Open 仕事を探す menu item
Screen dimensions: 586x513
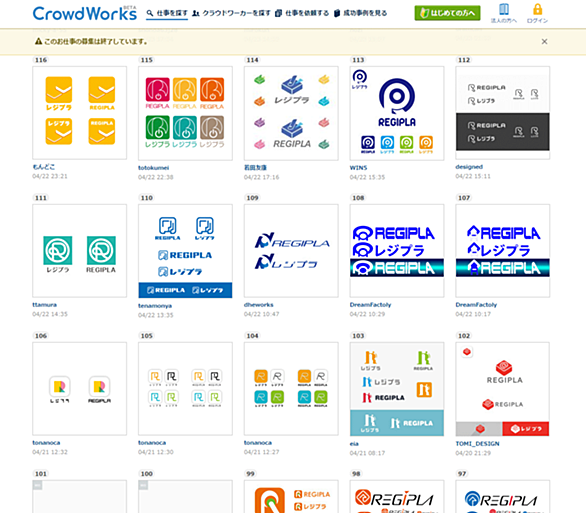[x=167, y=13]
